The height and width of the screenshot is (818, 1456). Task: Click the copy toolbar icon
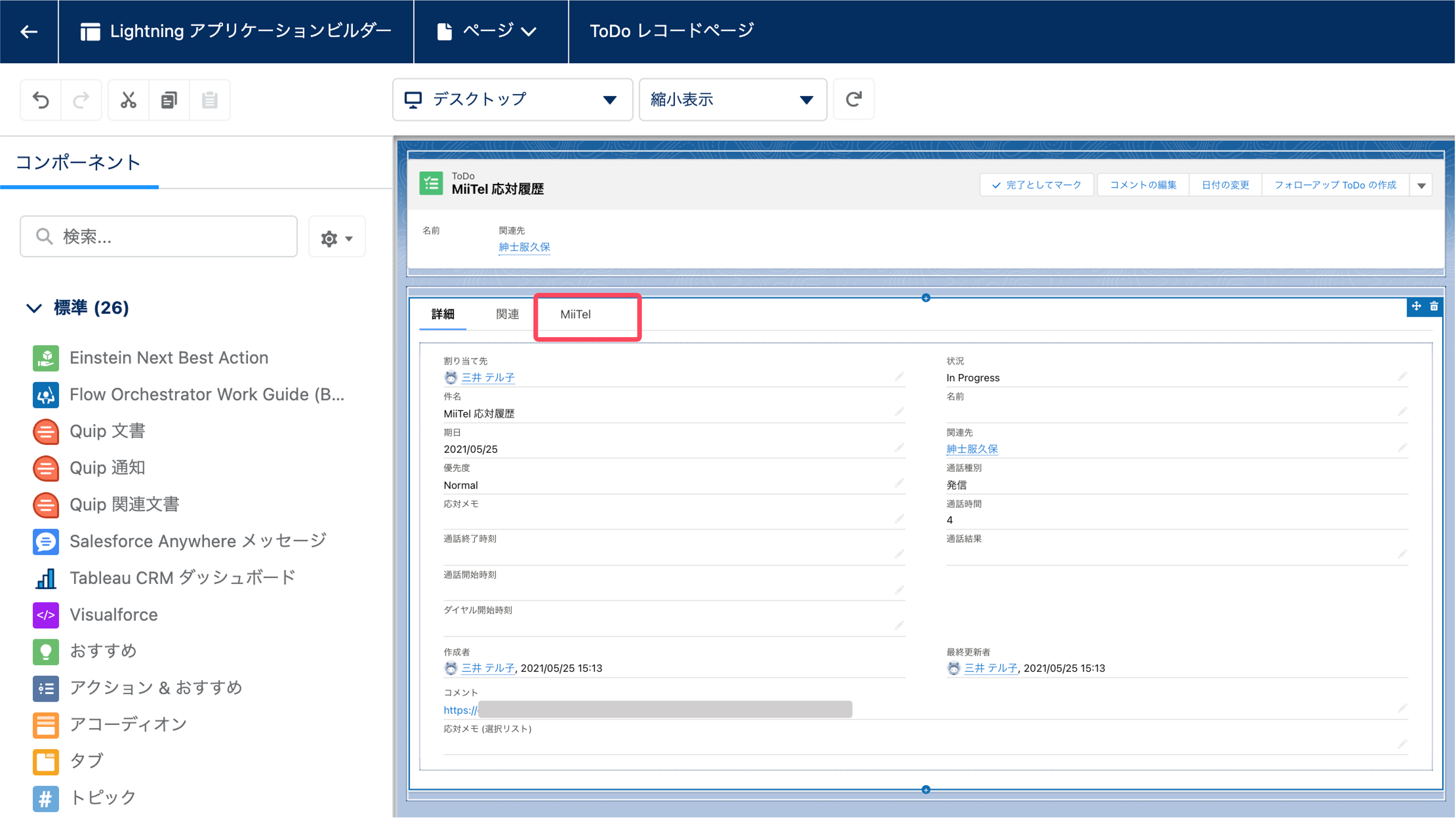point(169,100)
